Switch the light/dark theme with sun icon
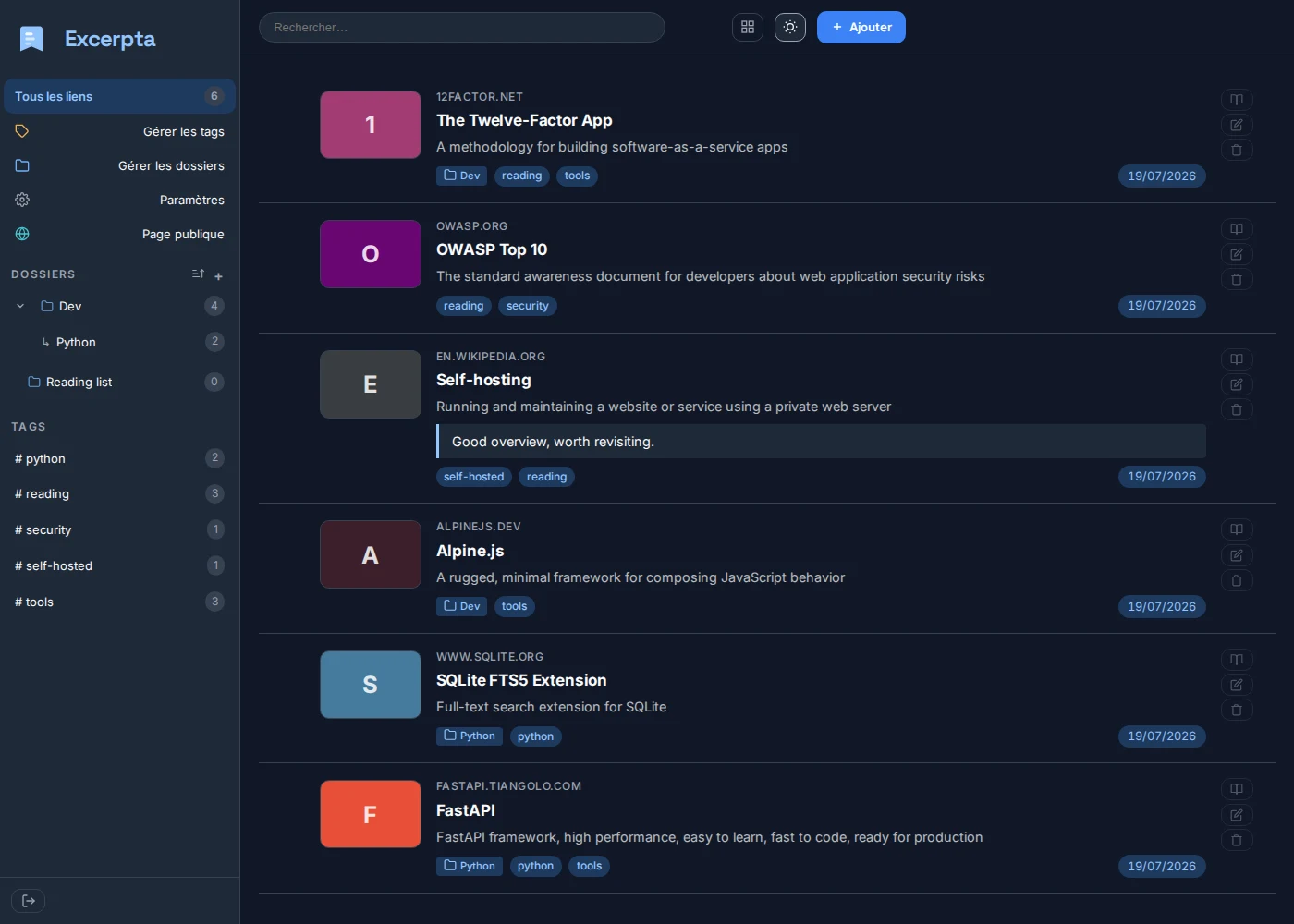Viewport: 1294px width, 924px height. pos(790,28)
